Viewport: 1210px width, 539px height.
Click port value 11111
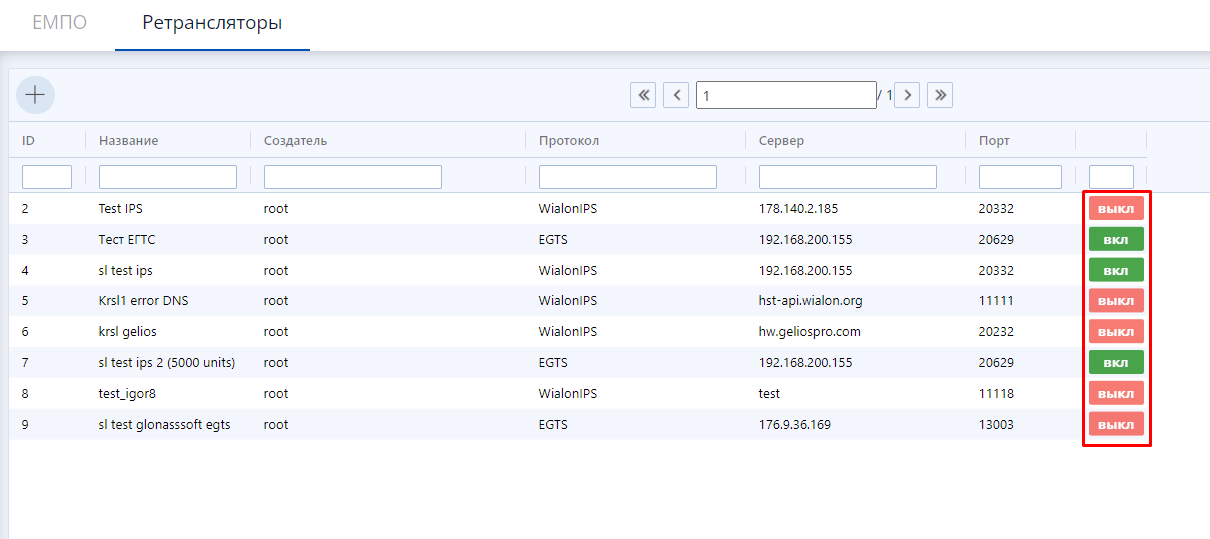tap(996, 301)
